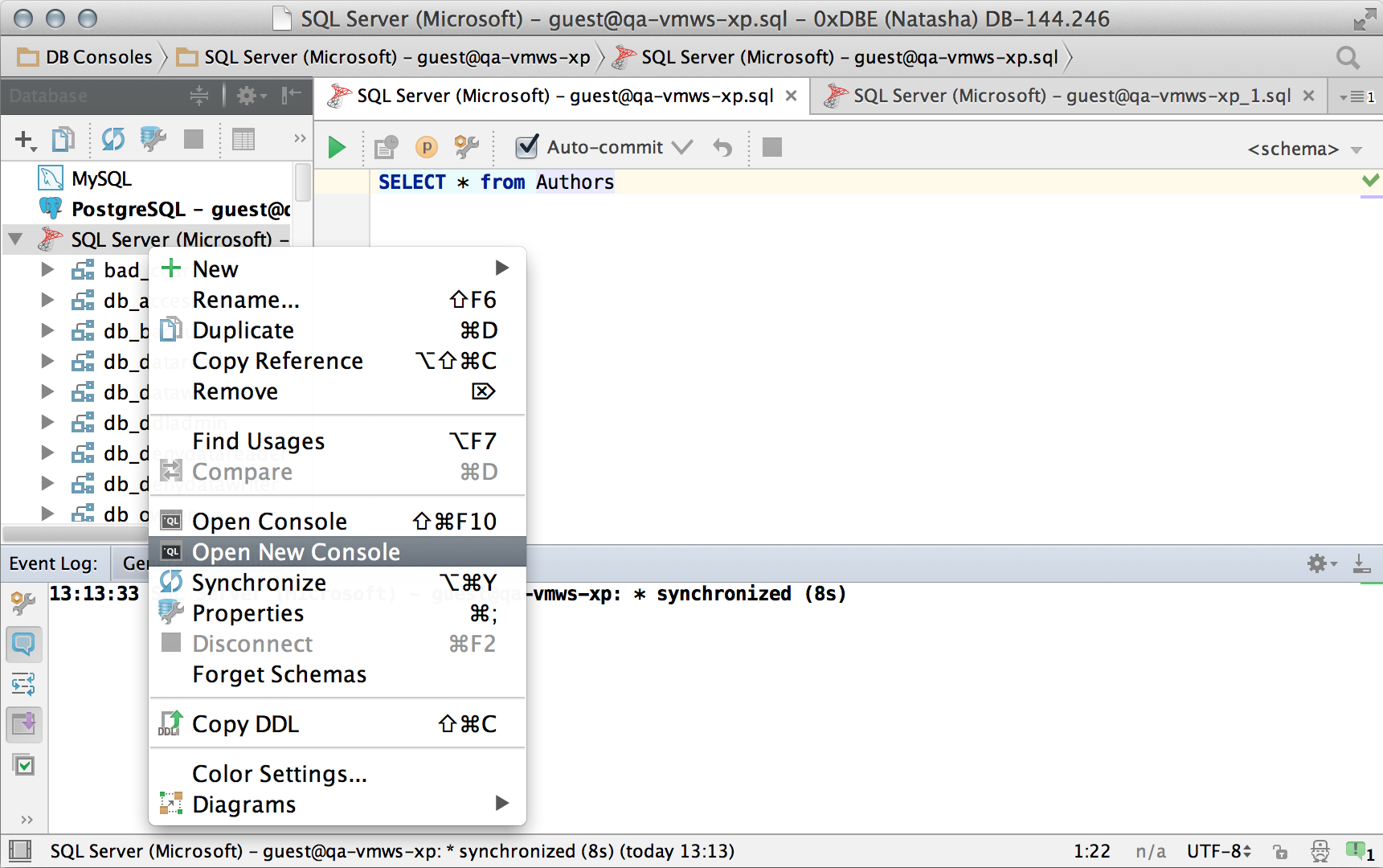Open the New submenu in context menu
The height and width of the screenshot is (868, 1383).
tap(338, 268)
